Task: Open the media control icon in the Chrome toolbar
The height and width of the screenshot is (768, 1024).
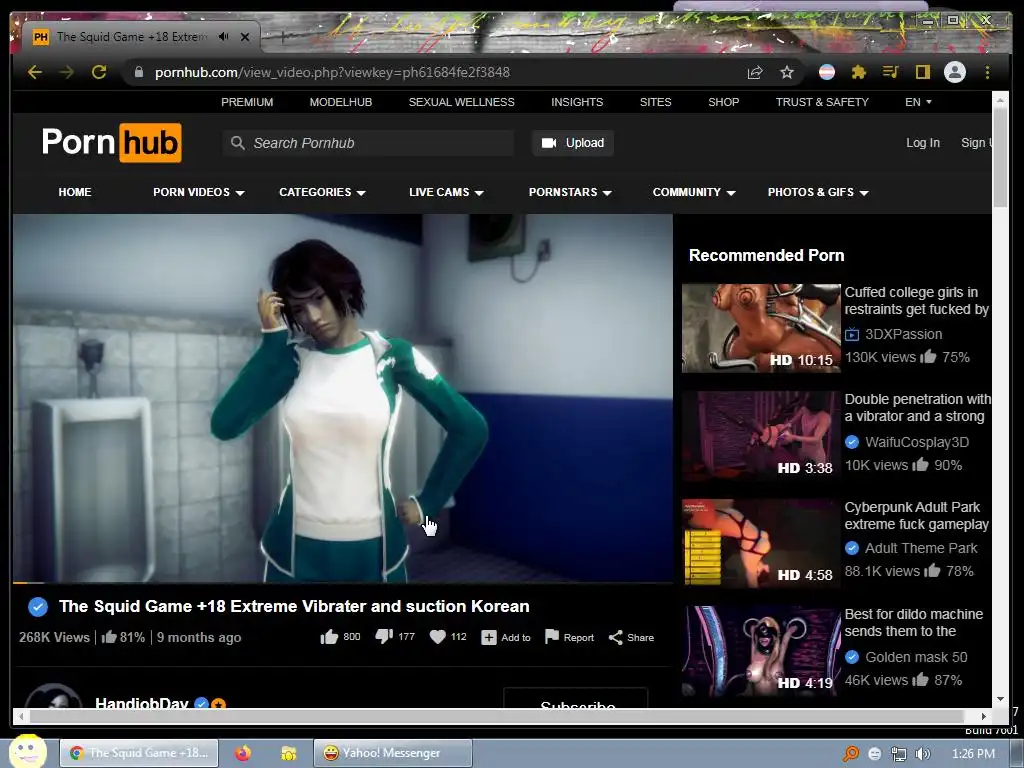Action: point(891,72)
